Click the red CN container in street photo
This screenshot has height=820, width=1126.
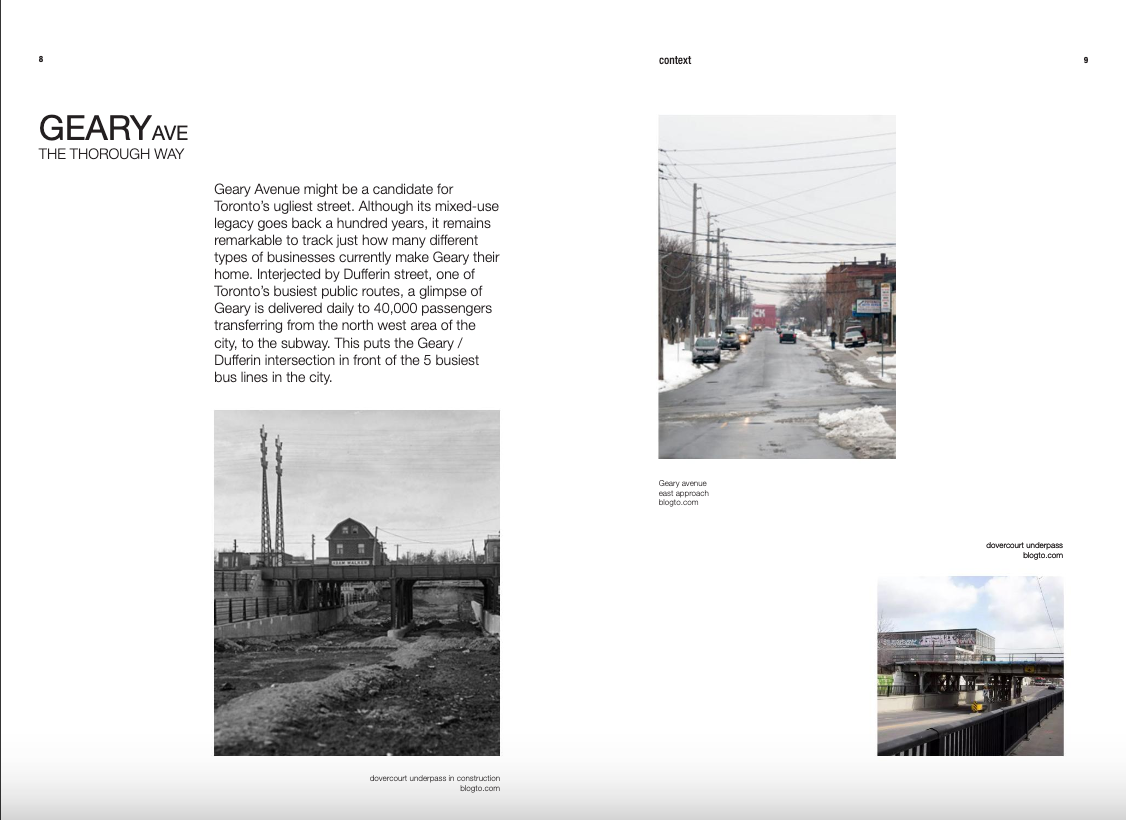coord(763,314)
